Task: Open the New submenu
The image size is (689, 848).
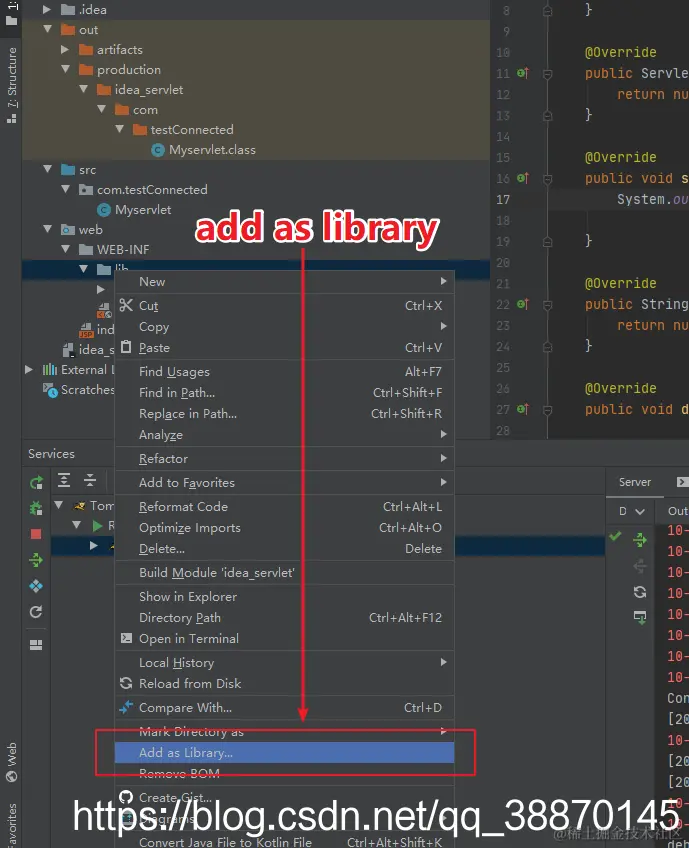Action: [284, 282]
